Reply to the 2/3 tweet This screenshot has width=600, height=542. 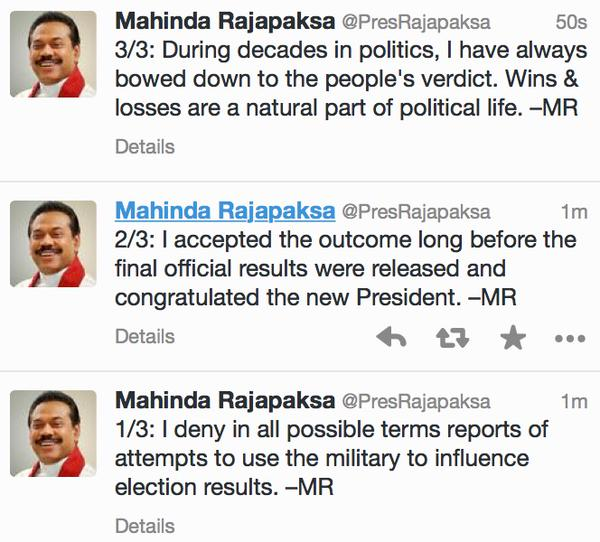tap(391, 337)
